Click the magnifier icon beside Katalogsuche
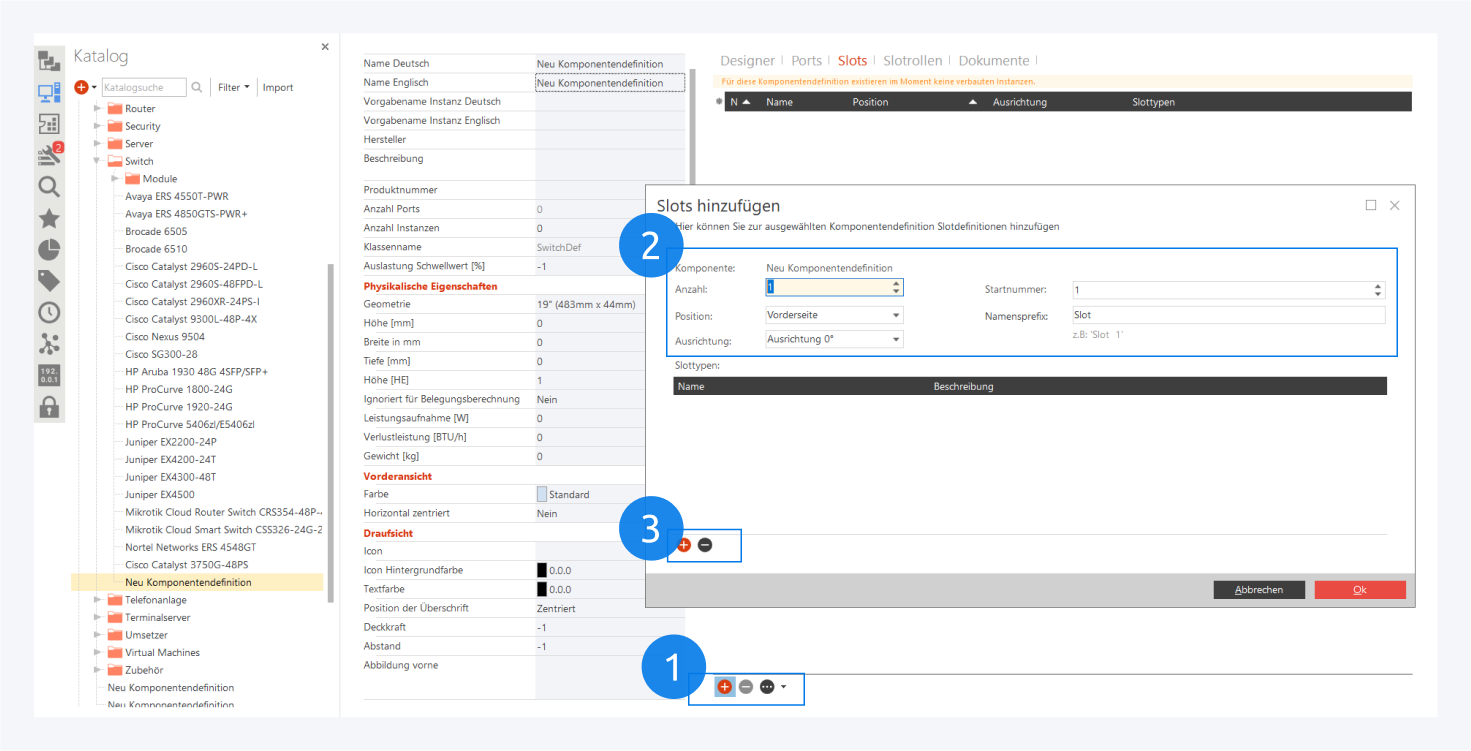Viewport: 1471px width, 751px height. click(x=197, y=88)
